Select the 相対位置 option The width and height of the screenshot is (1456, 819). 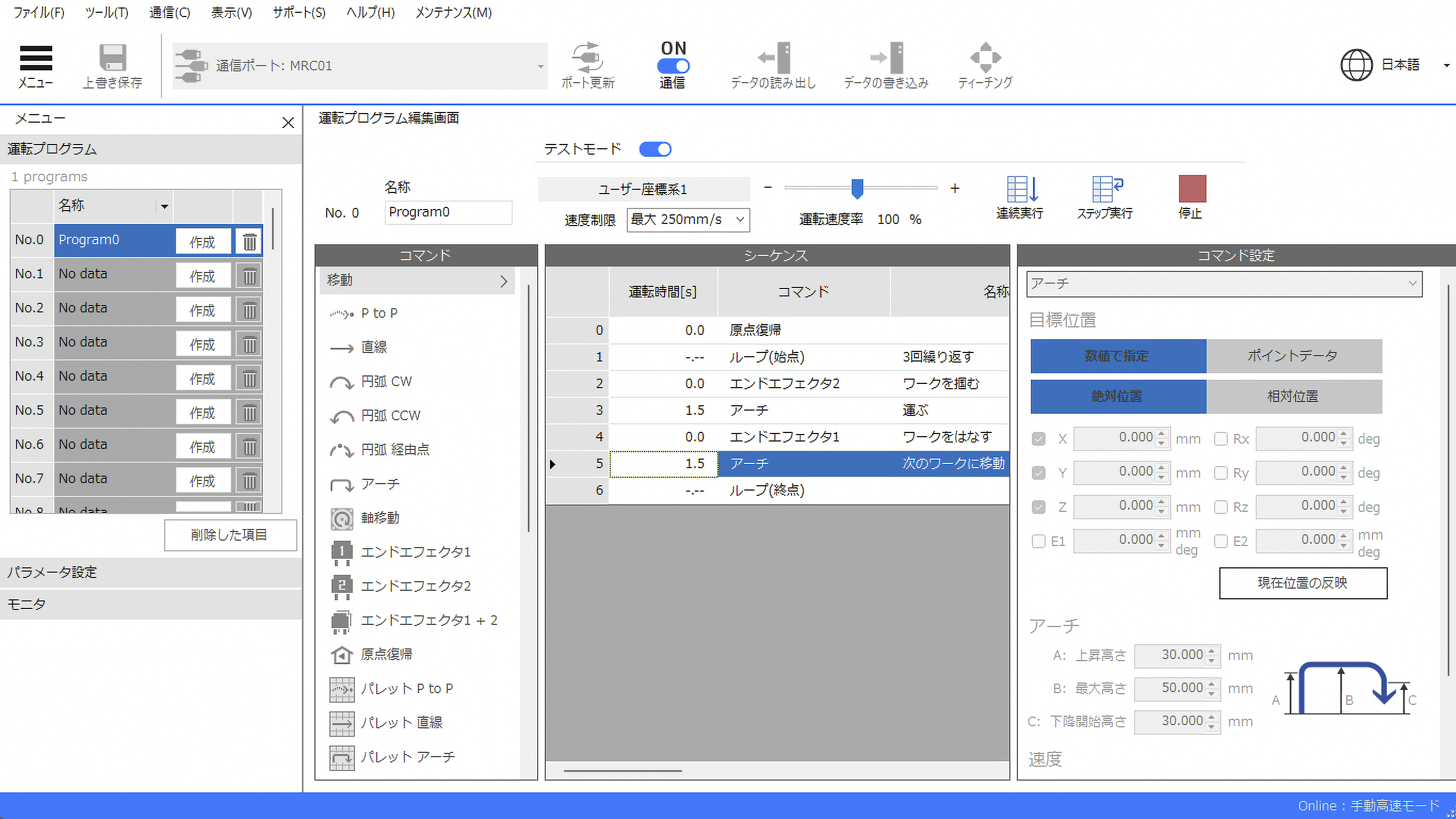(1294, 397)
